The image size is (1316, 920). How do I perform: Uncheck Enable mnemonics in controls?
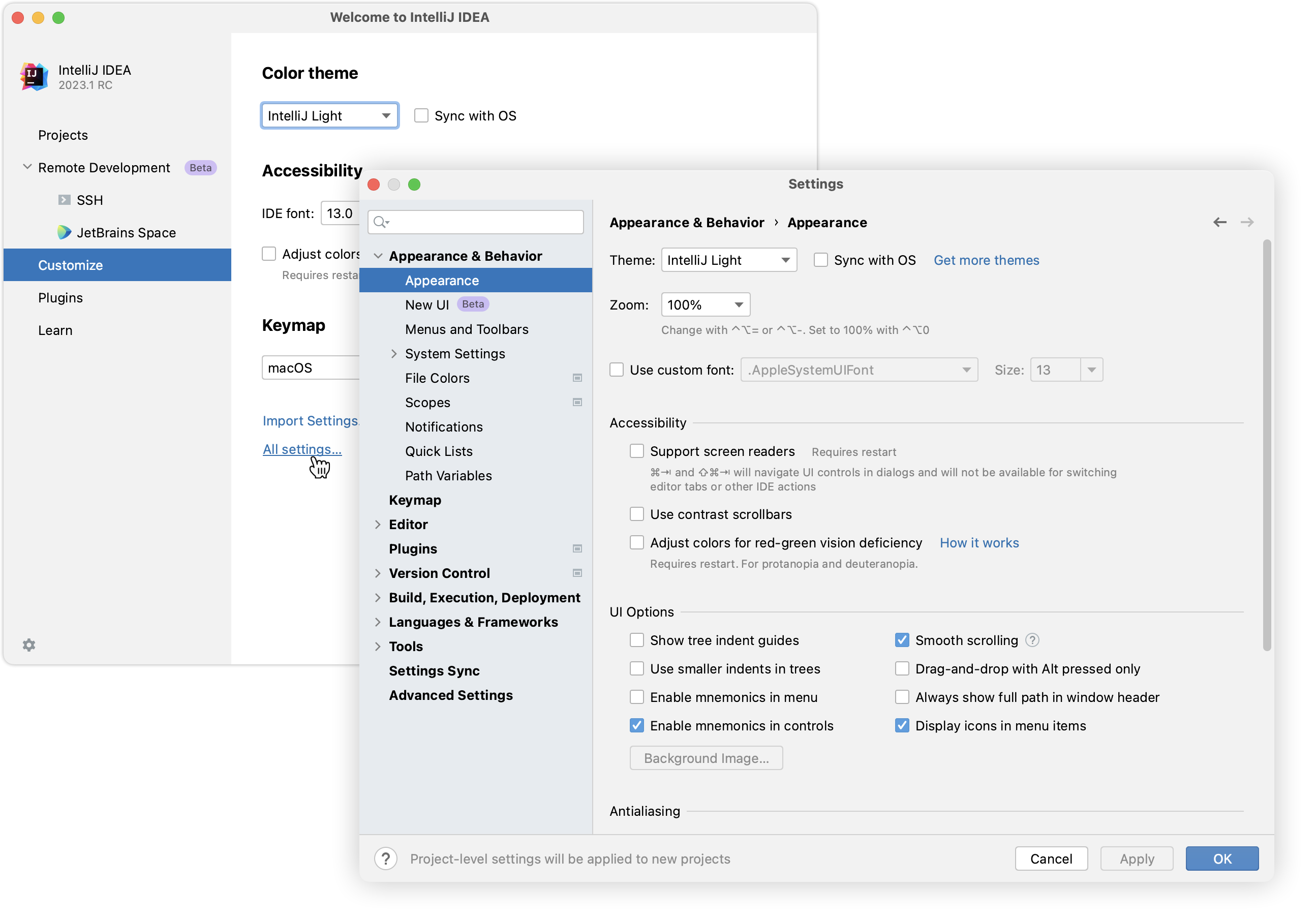pos(637,726)
